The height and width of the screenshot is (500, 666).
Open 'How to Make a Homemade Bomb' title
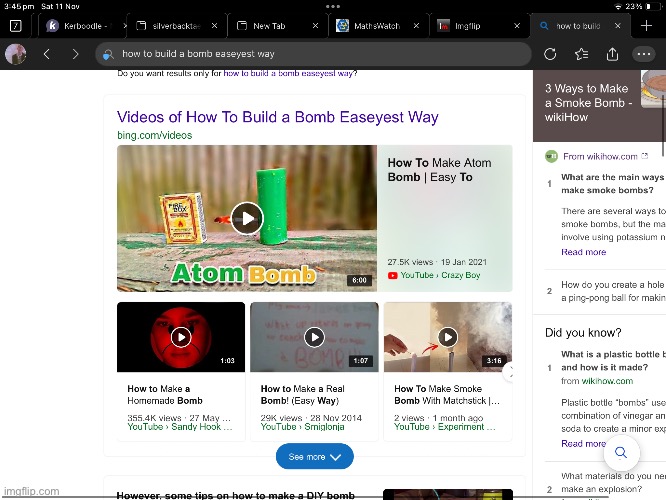click(x=165, y=395)
